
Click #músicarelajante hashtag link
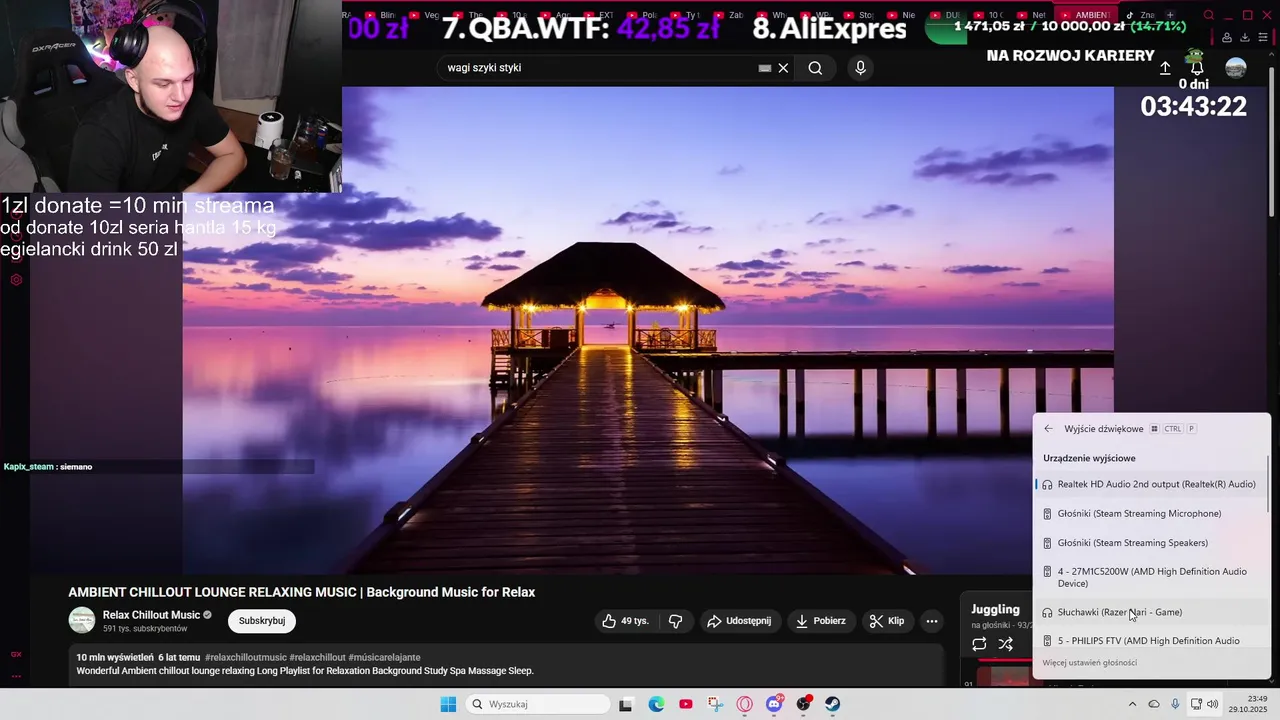click(384, 657)
